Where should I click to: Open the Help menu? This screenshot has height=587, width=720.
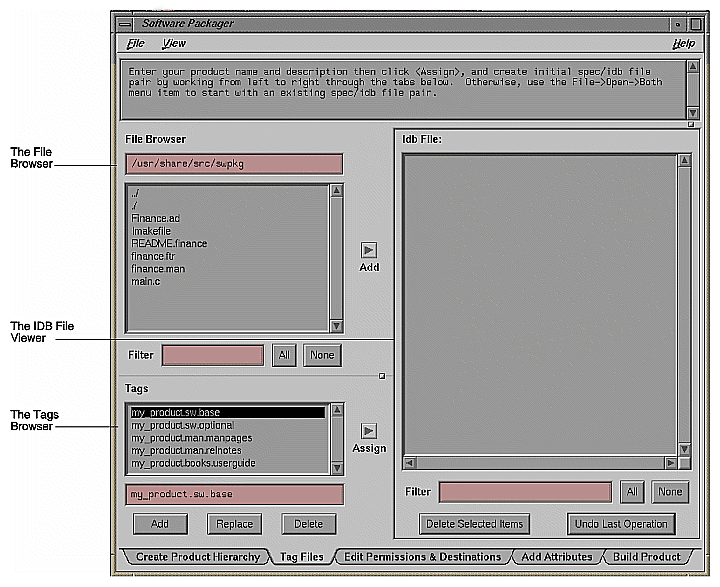(x=684, y=44)
